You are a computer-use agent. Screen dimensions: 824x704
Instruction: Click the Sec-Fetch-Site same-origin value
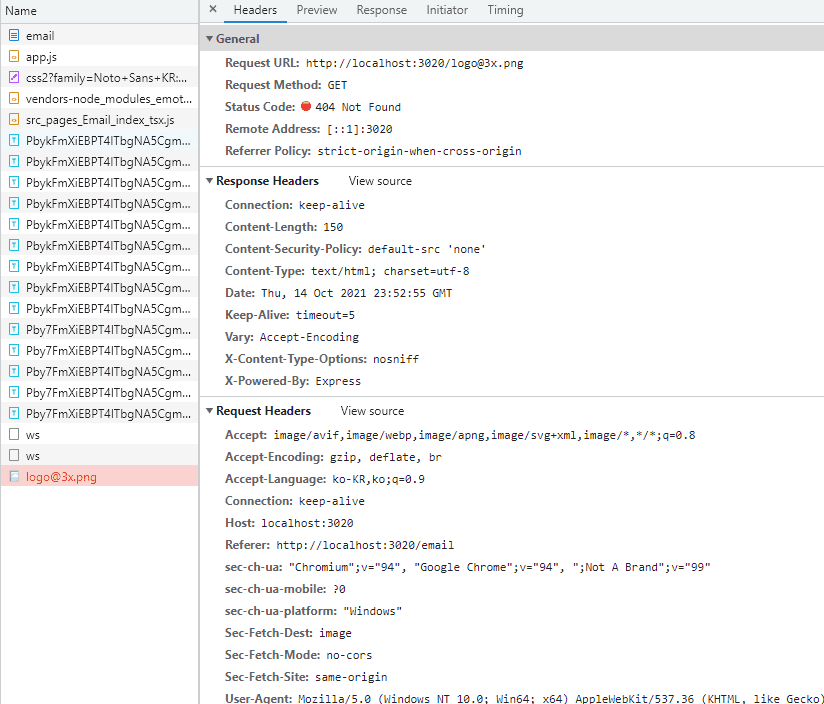click(351, 678)
